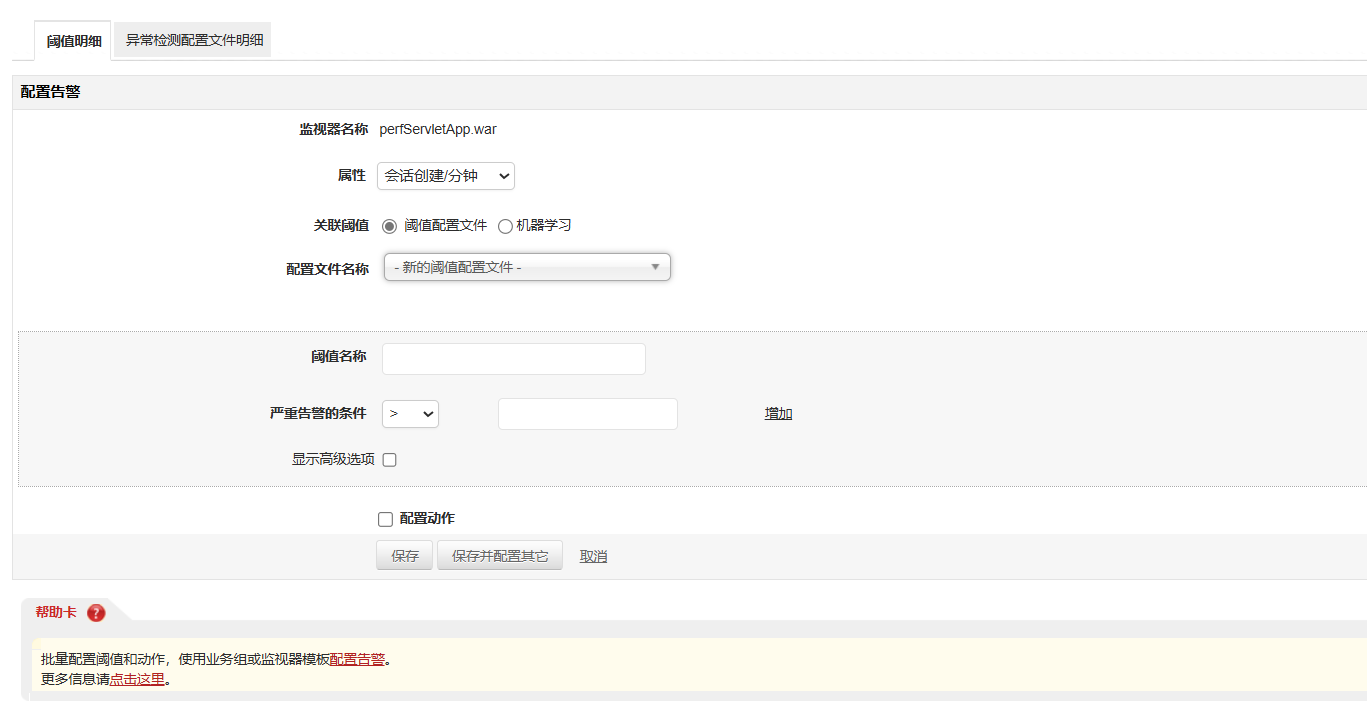Check the 配置动作 checkbox

point(385,518)
